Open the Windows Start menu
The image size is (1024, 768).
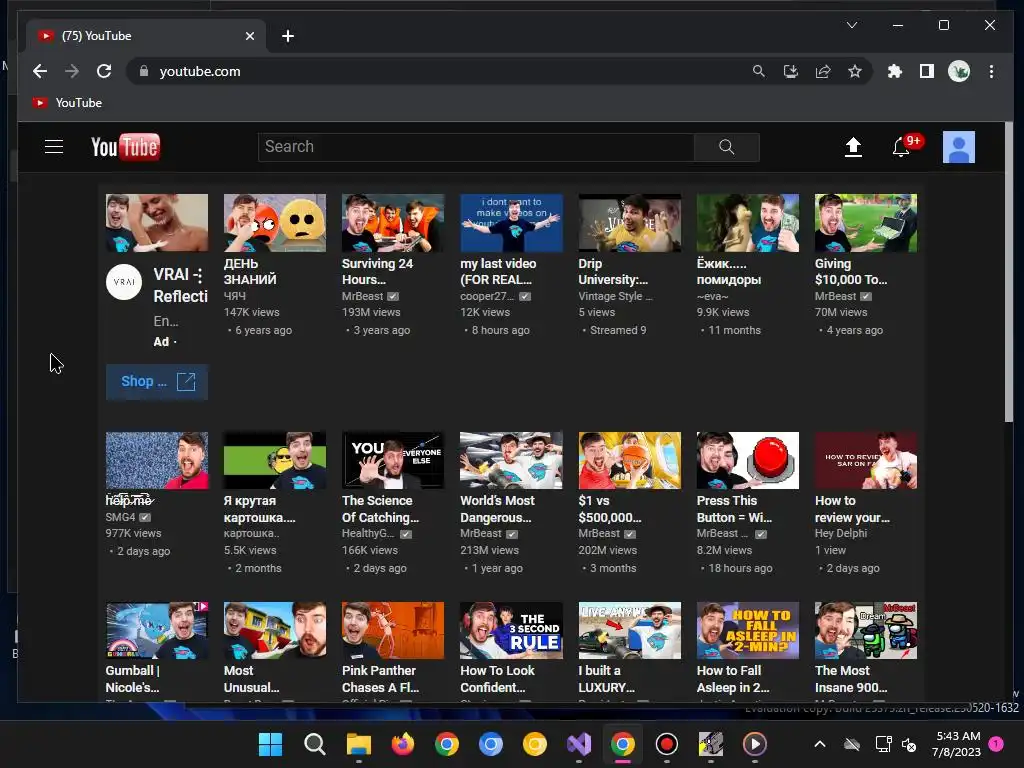270,744
